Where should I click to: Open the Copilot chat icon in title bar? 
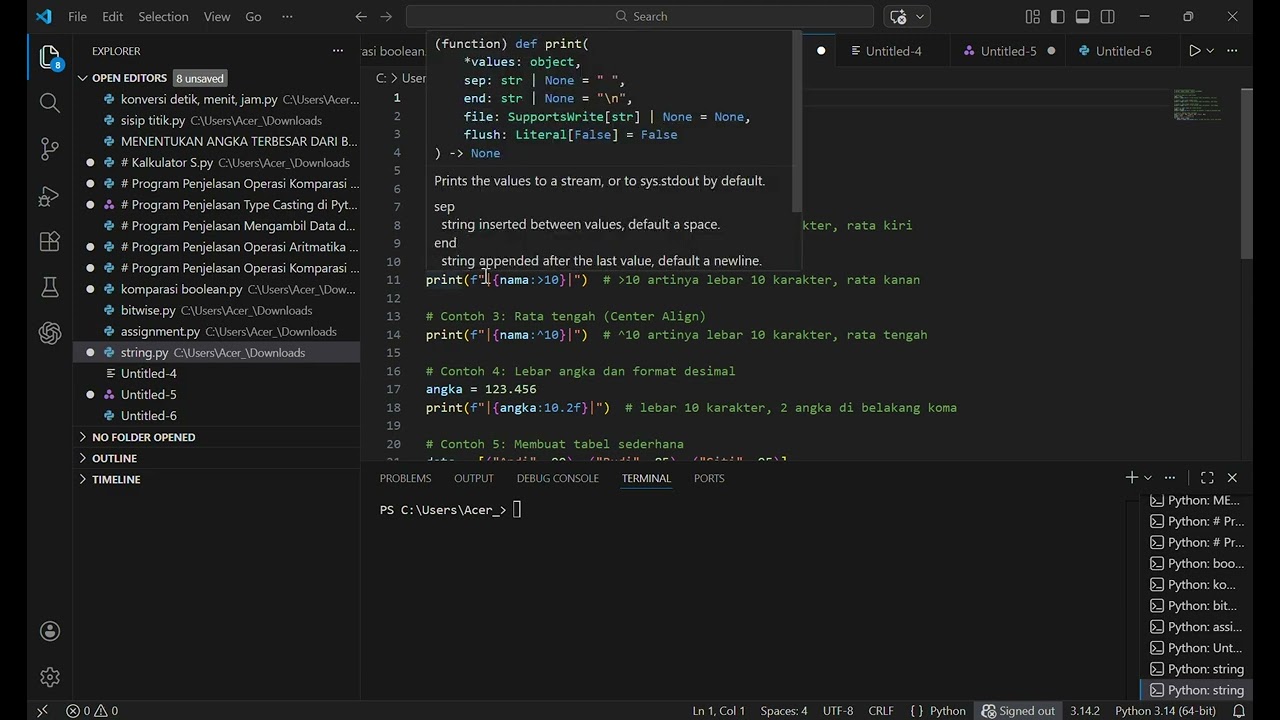(x=898, y=16)
